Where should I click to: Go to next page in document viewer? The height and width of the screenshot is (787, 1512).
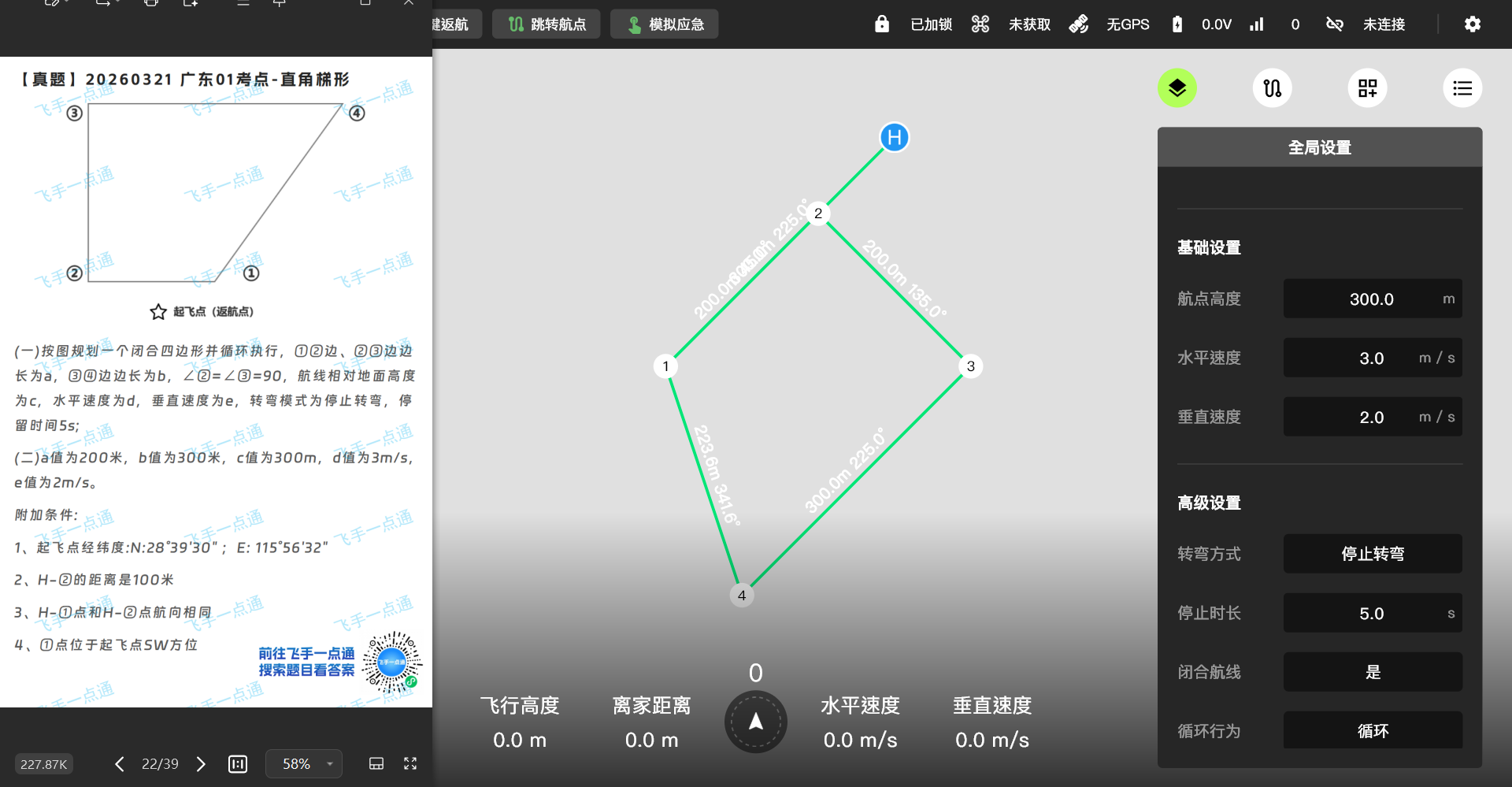pyautogui.click(x=201, y=764)
